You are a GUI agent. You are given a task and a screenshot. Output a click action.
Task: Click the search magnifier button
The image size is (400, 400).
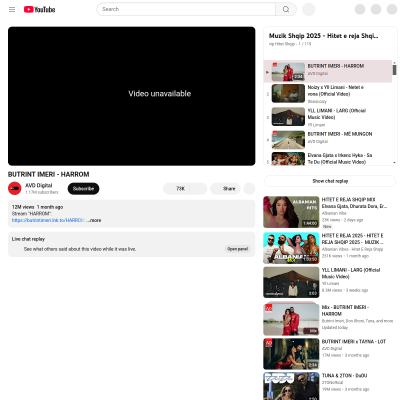tap(286, 9)
